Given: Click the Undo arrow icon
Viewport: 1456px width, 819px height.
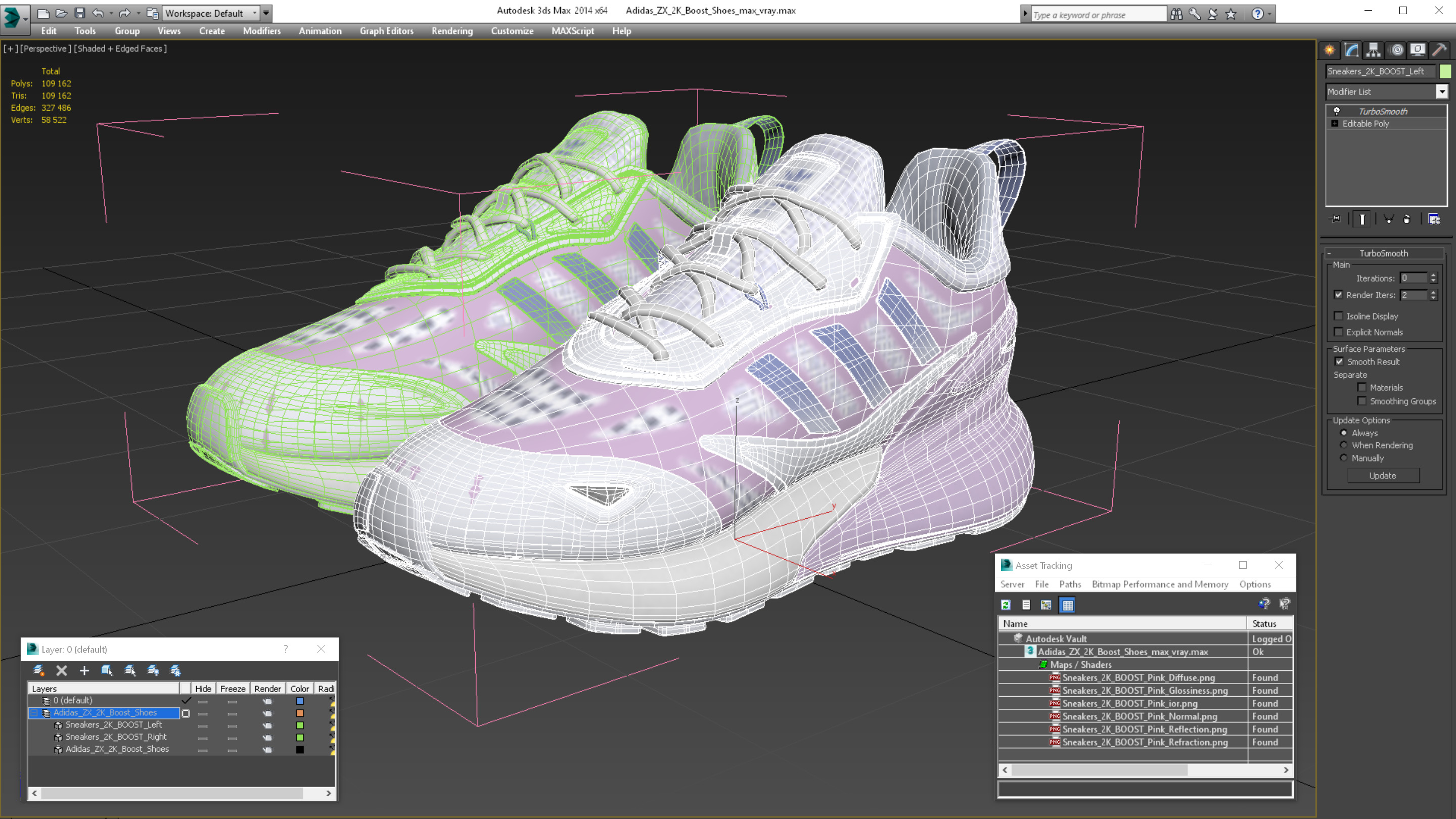Looking at the screenshot, I should 98,13.
